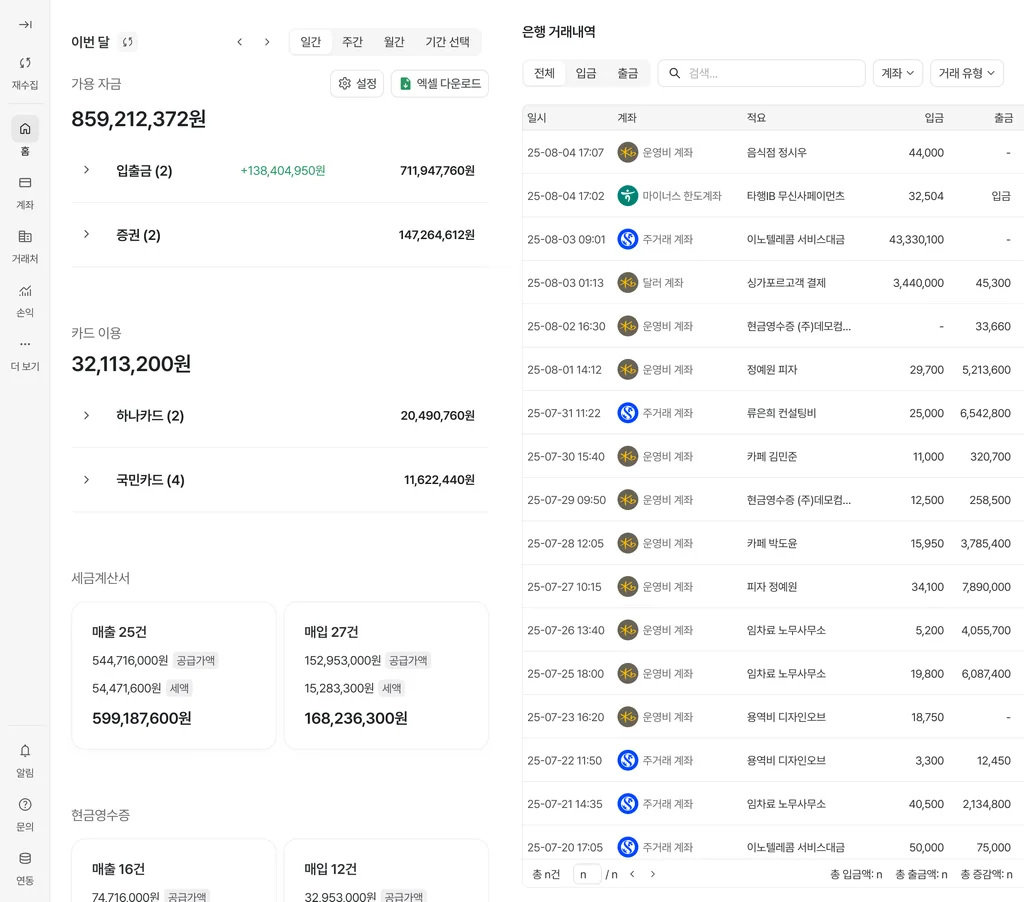Select the 입금 transactions tab
Image resolution: width=1024 pixels, height=902 pixels.
pos(586,73)
